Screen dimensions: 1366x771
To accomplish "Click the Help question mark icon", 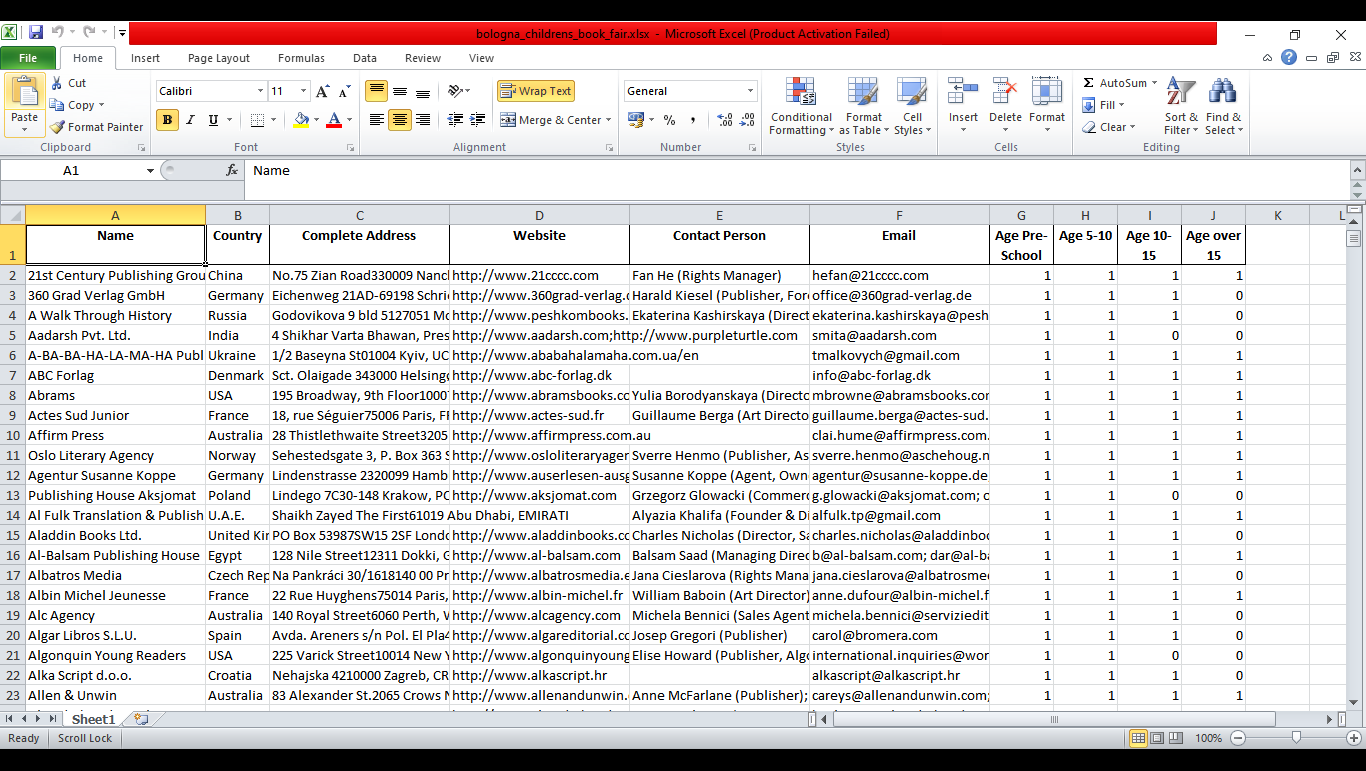I will [x=1289, y=58].
